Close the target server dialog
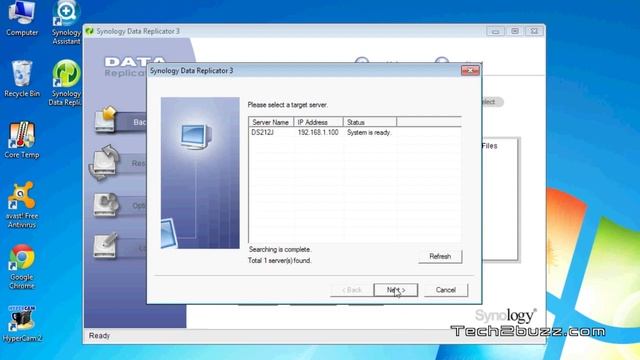 pos(470,71)
